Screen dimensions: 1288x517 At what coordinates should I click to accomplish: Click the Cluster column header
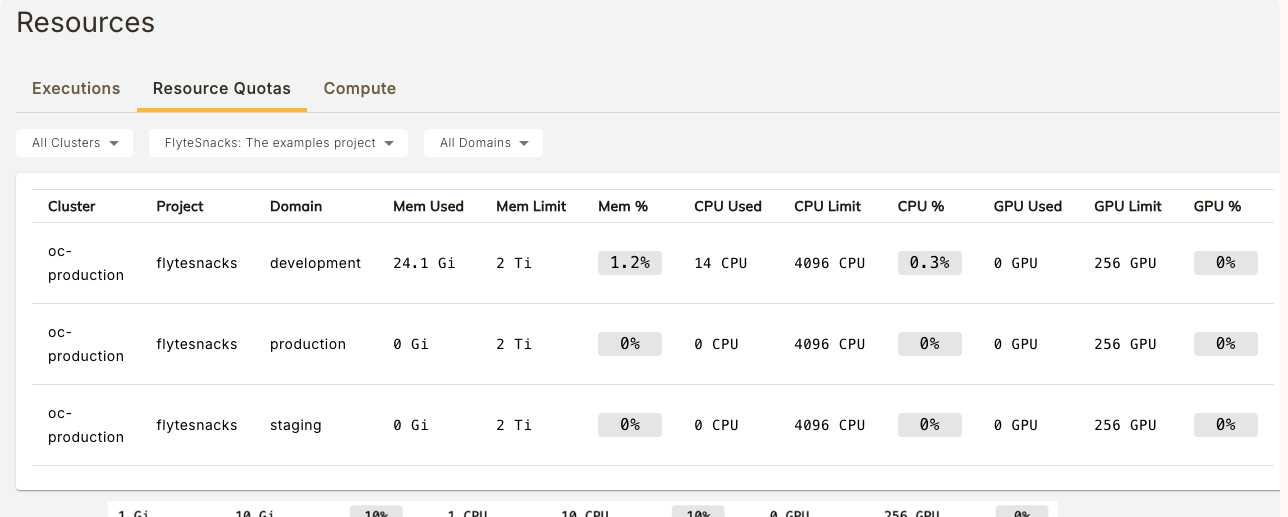[x=72, y=206]
